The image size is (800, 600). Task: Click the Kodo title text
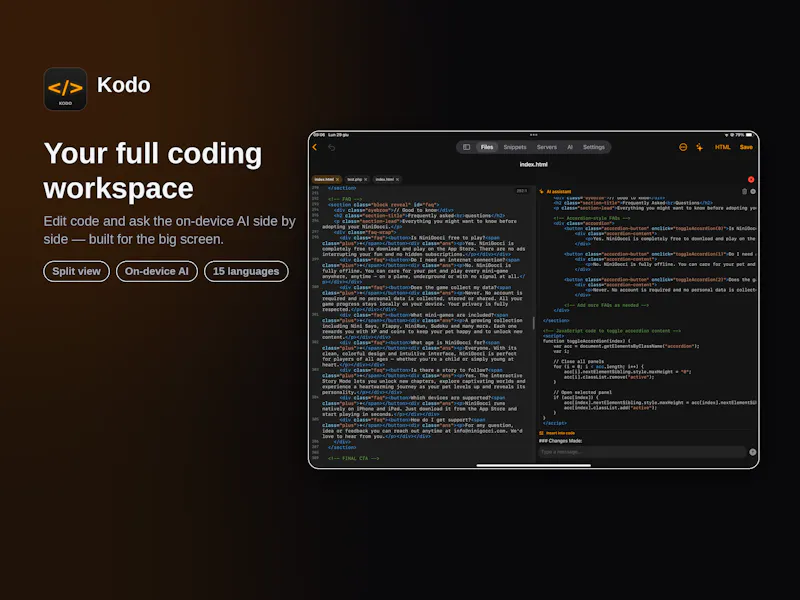pos(123,85)
